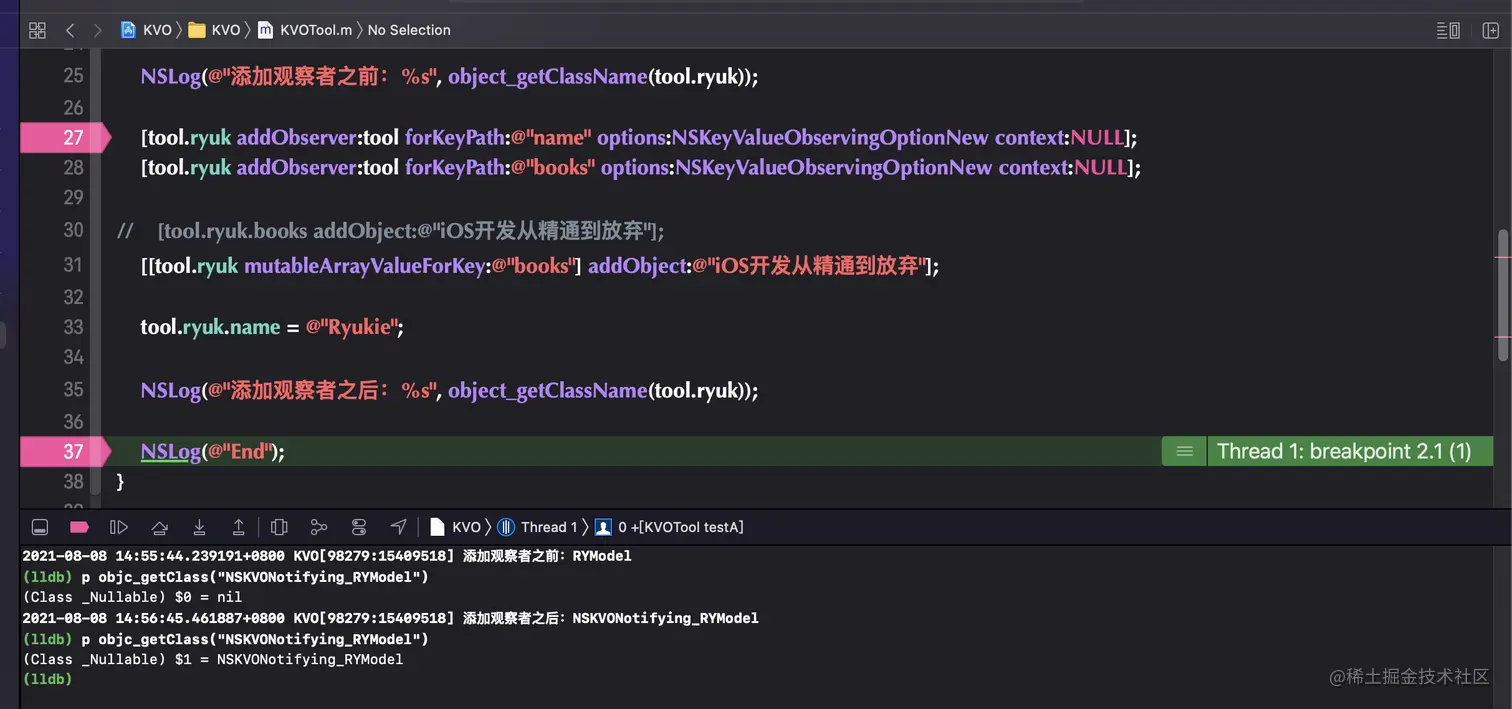
Task: Open the Debug View Hierarchy
Action: [x=279, y=527]
